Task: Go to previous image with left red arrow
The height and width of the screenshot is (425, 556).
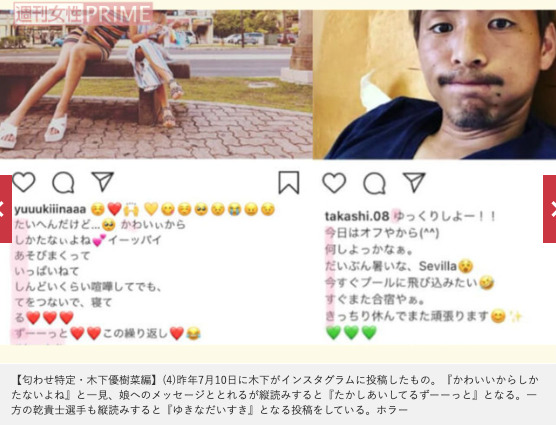Action: (6, 209)
